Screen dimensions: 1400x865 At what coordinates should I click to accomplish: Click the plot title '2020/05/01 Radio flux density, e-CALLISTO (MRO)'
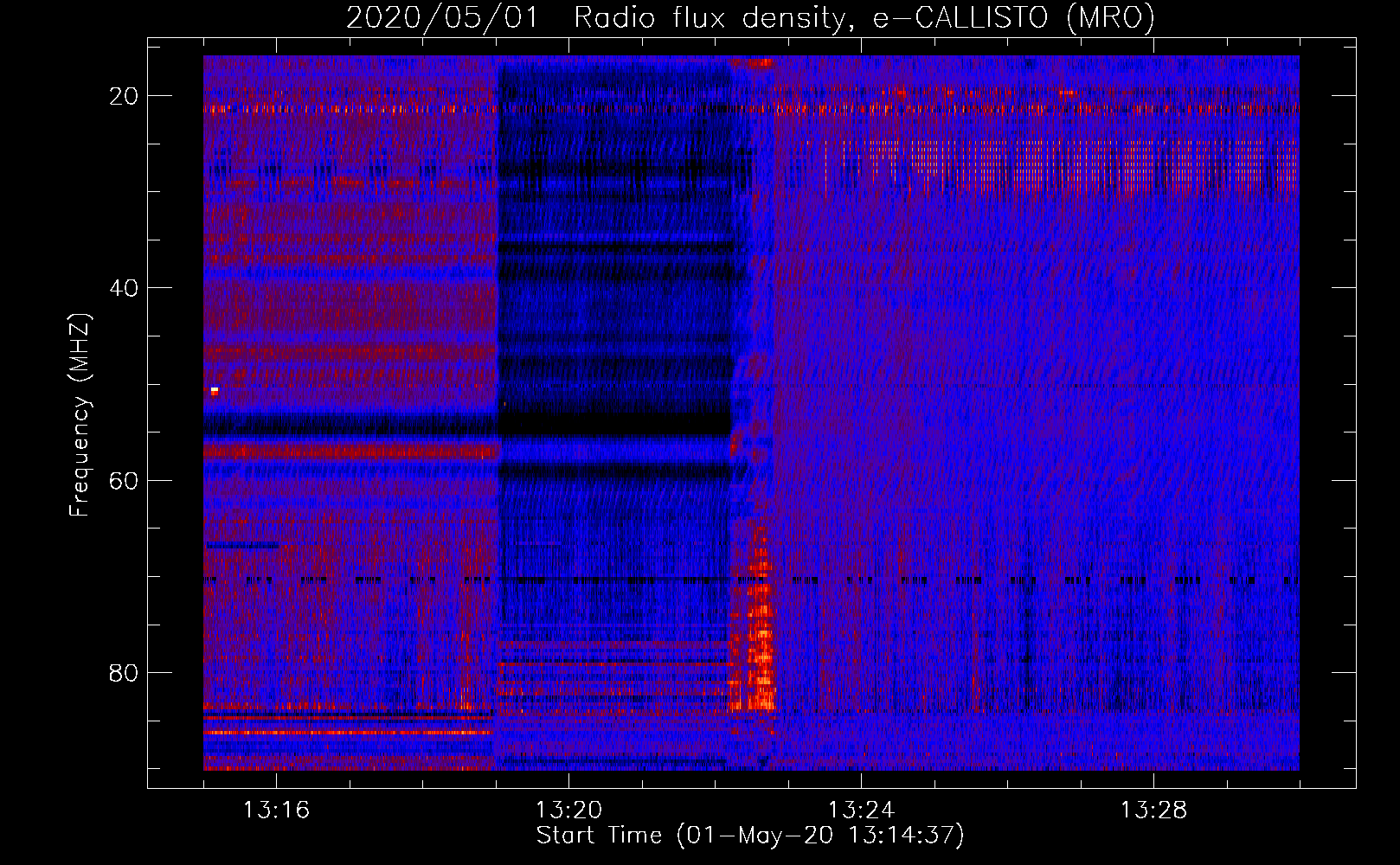point(750,17)
